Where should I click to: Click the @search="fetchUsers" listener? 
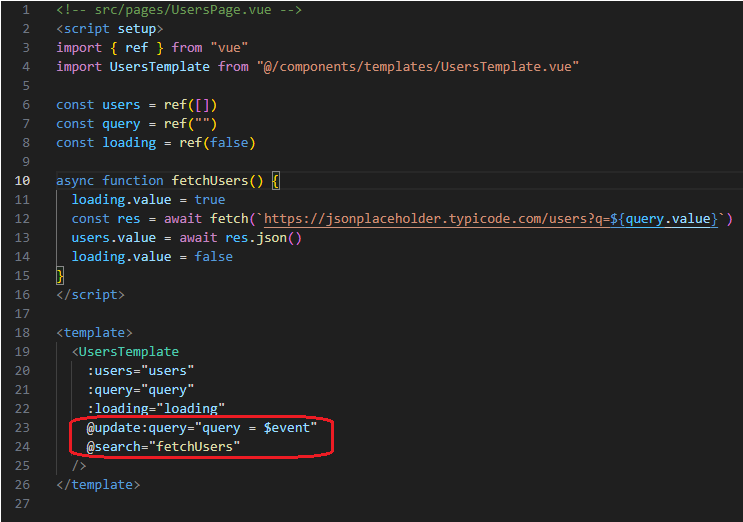164,447
